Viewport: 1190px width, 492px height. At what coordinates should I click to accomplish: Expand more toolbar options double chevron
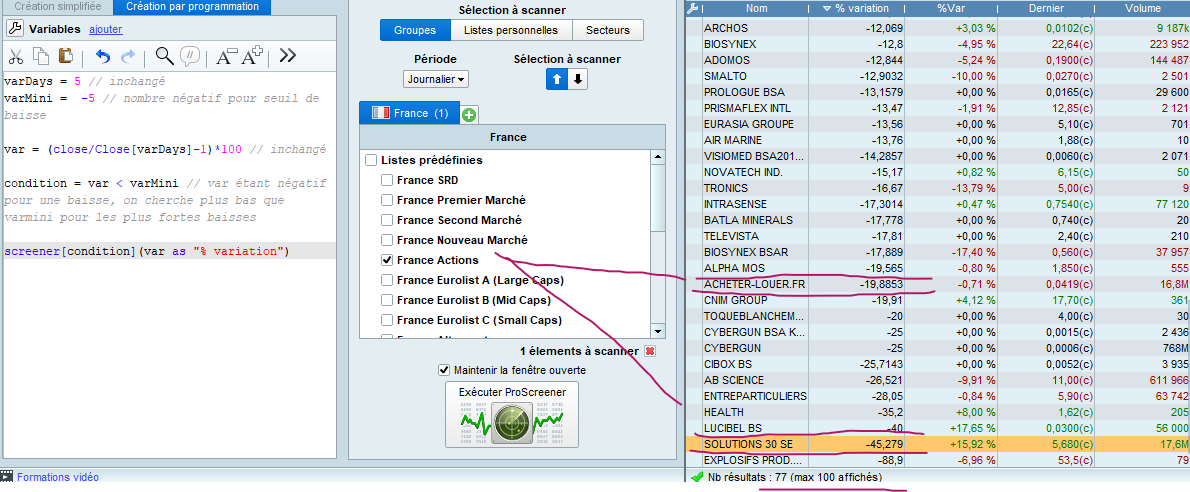288,55
